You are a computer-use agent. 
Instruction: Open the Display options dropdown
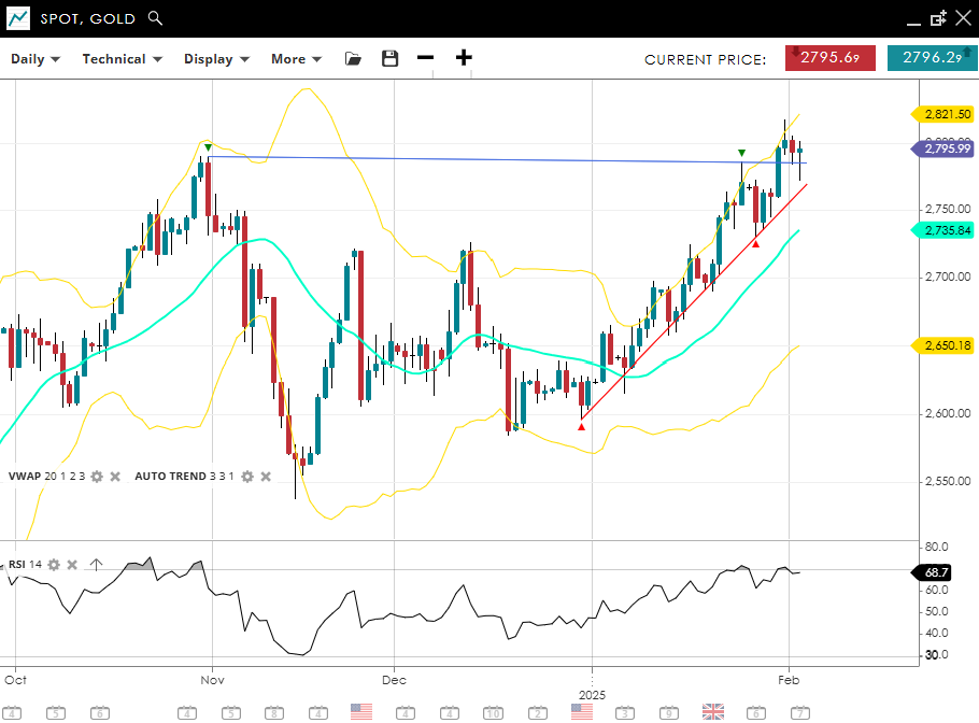pyautogui.click(x=216, y=59)
